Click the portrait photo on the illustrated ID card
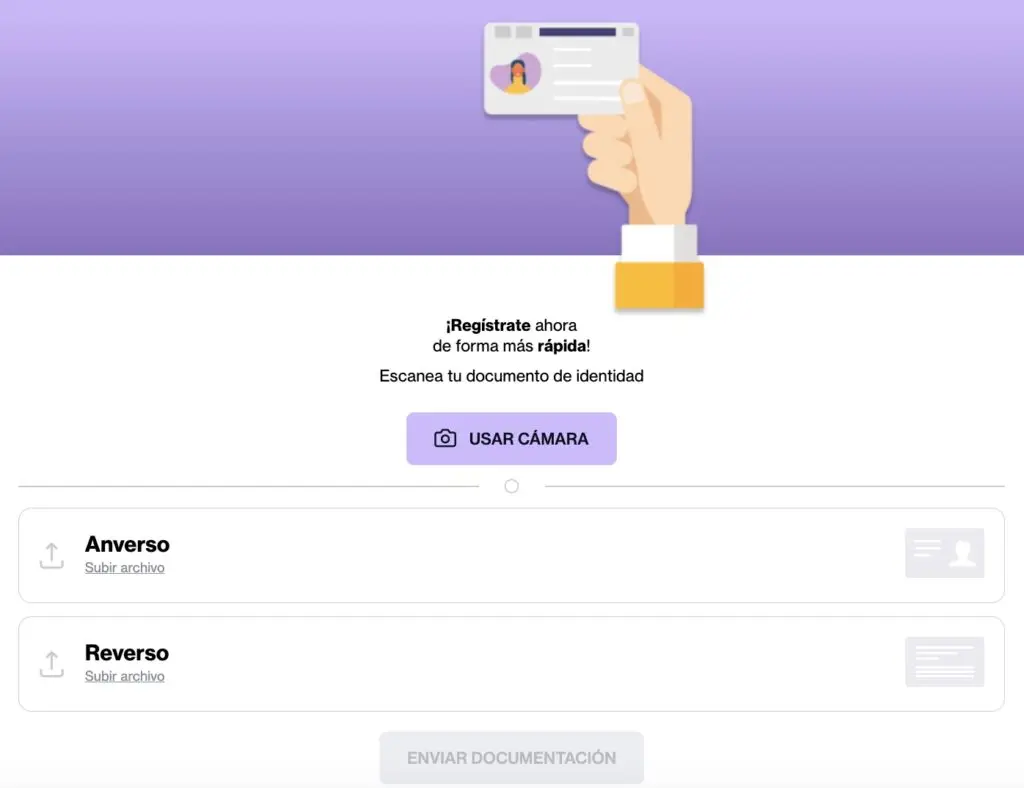 [x=516, y=75]
